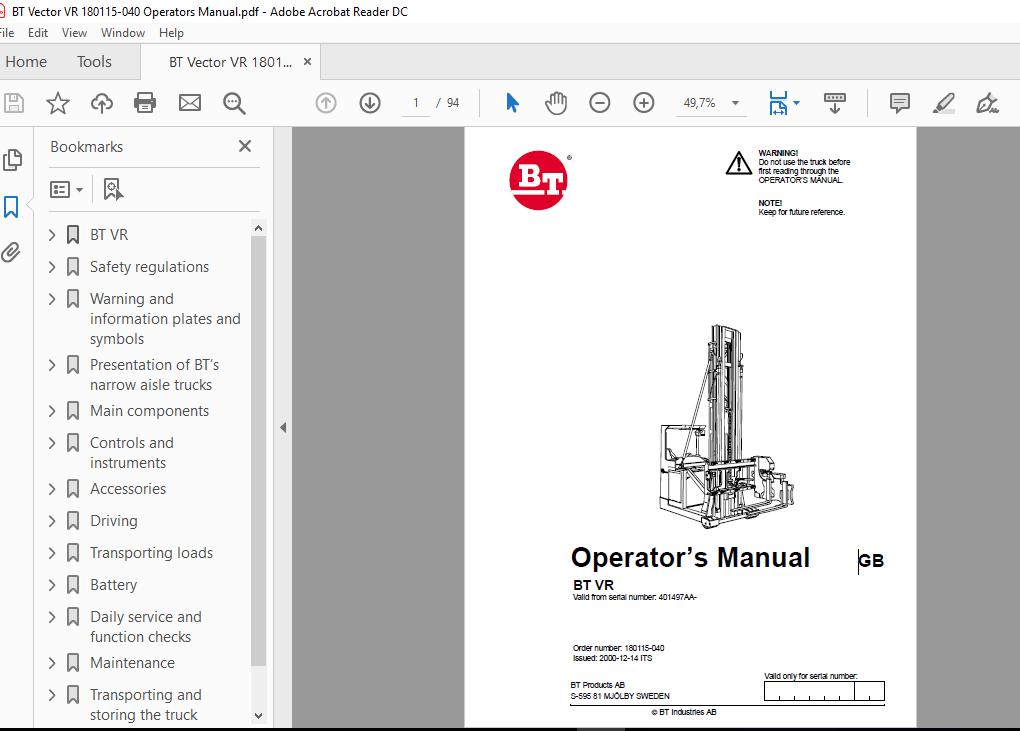Open the zoom level dropdown
The image size is (1020, 731).
point(735,103)
